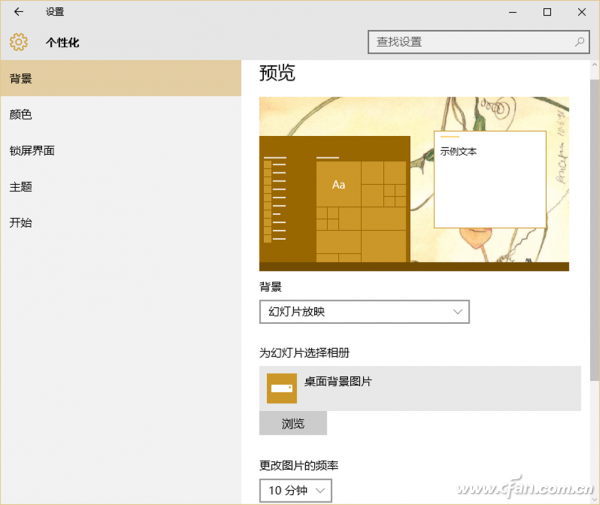Click the desktop preview image
The height and width of the screenshot is (505, 600).
click(x=414, y=184)
